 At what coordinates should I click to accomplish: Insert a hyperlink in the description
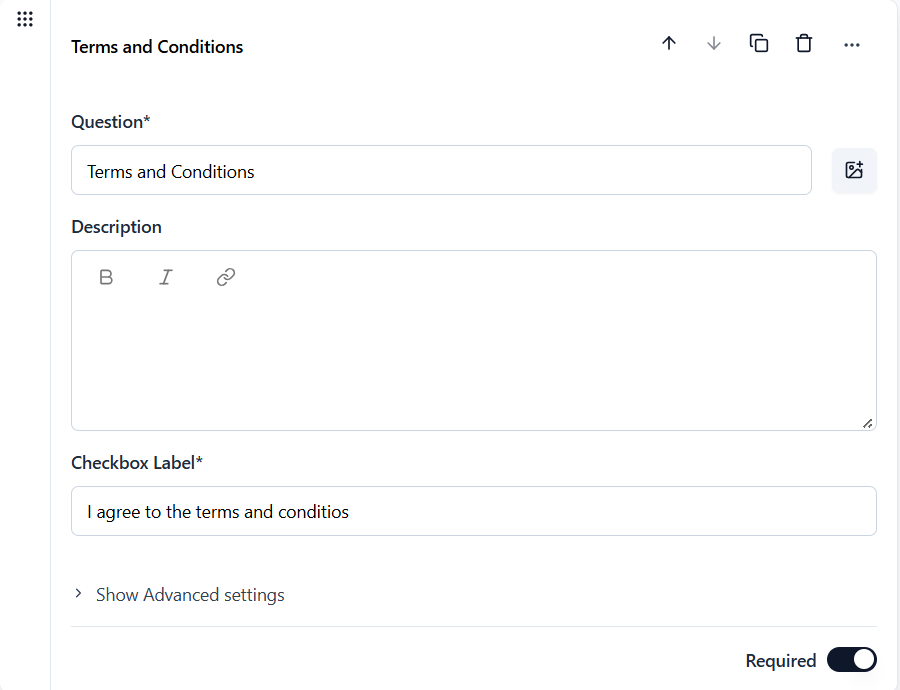click(x=225, y=277)
